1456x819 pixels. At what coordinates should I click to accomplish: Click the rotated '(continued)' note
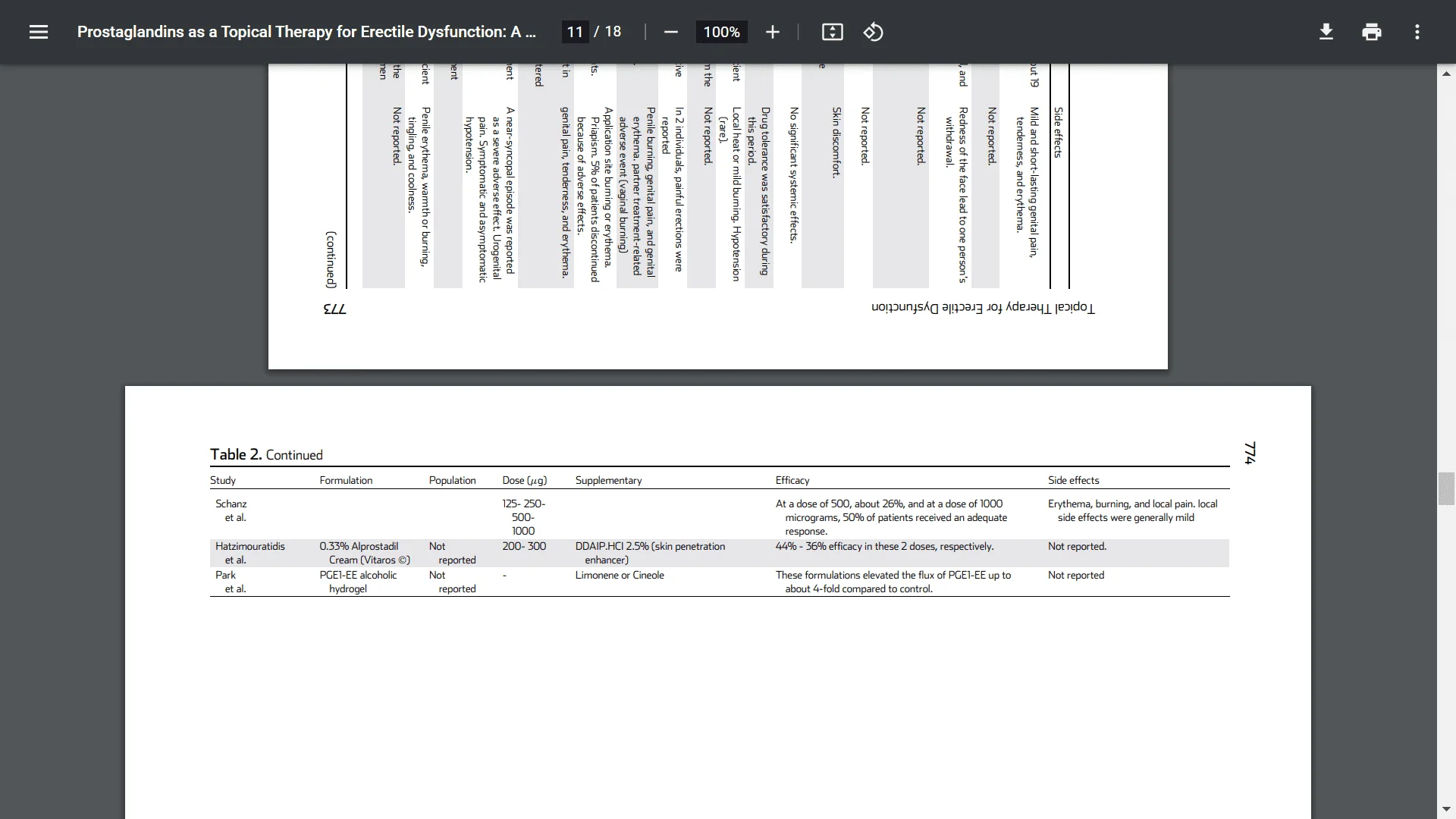coord(331,259)
